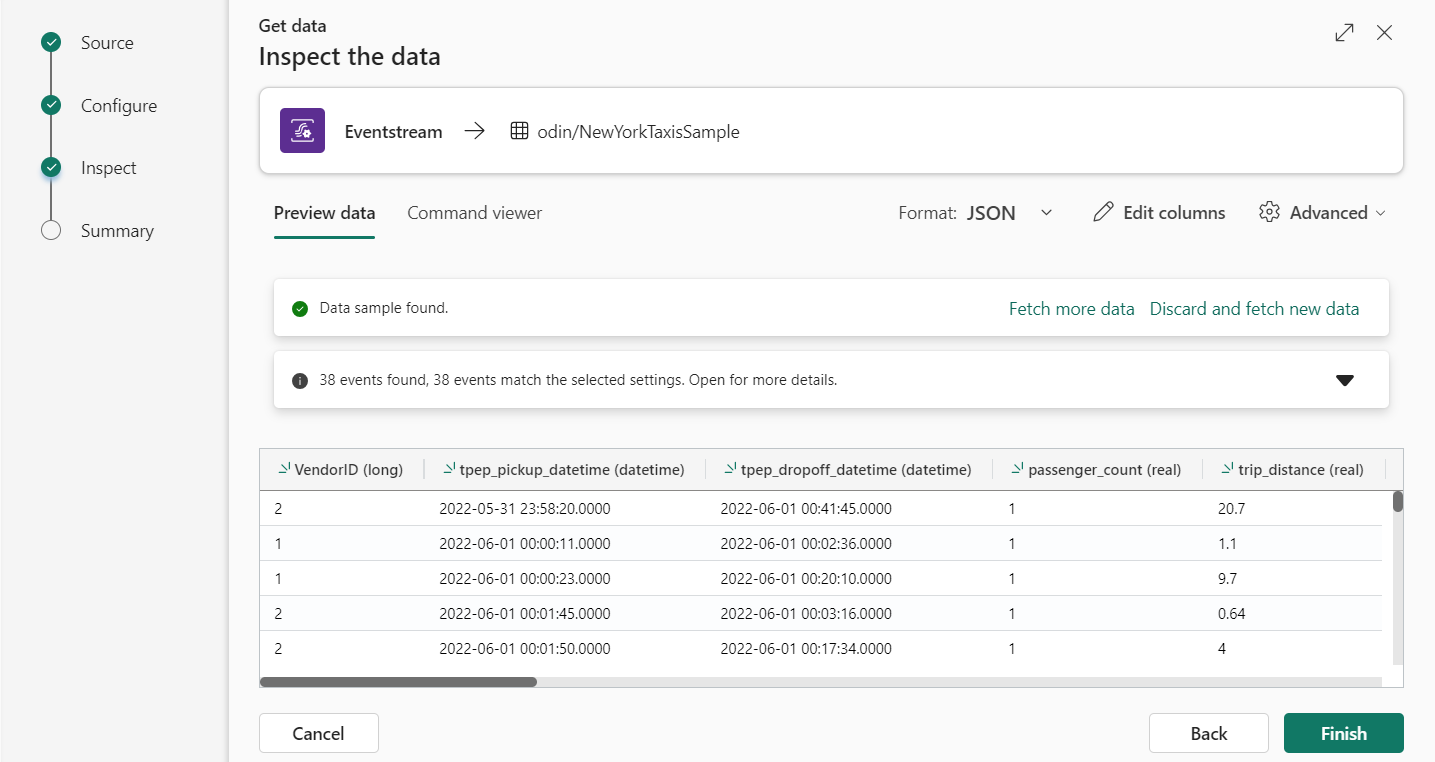Click the horizontal scrollbar under the table
1435x762 pixels.
point(398,682)
